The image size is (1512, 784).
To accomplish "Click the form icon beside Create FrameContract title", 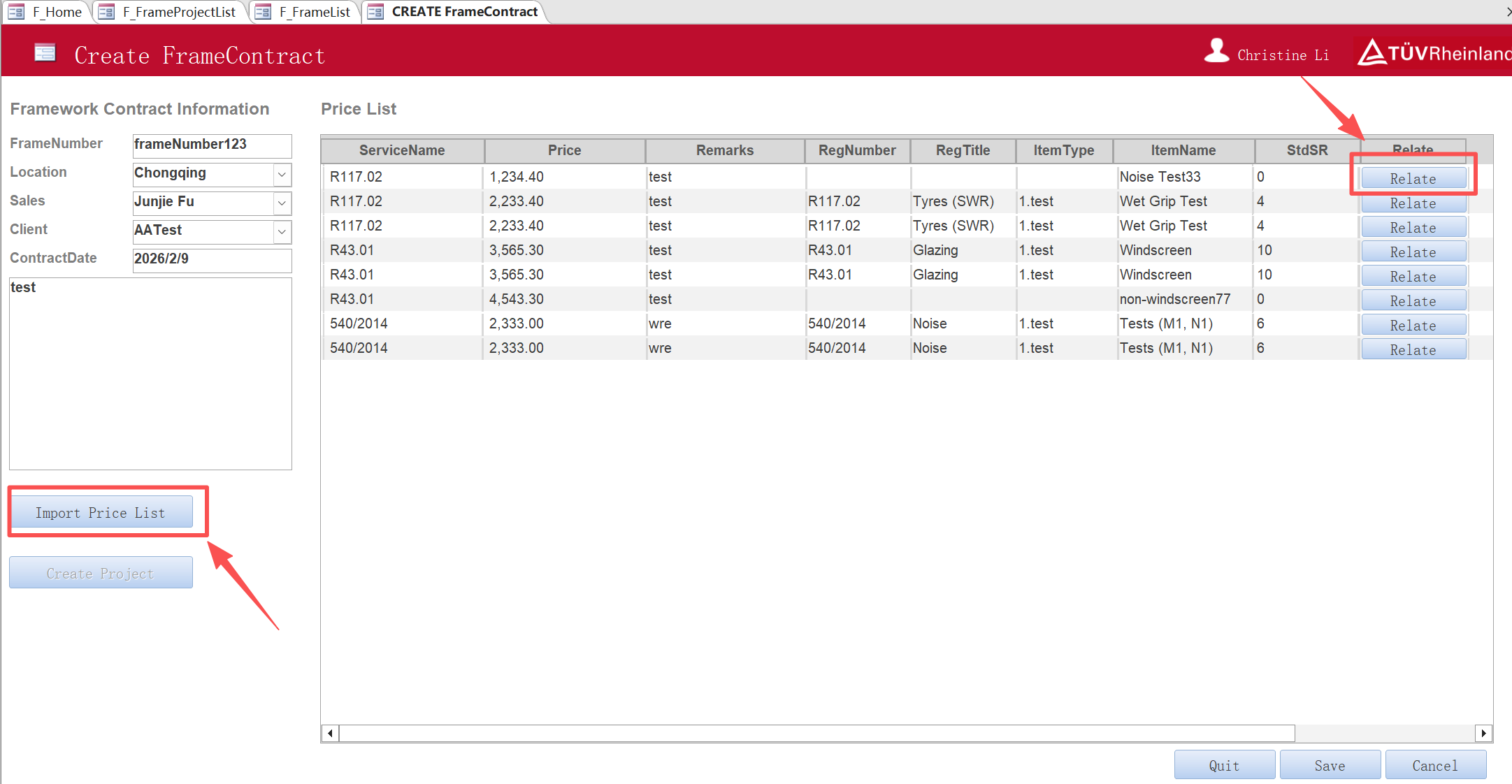I will [x=45, y=53].
